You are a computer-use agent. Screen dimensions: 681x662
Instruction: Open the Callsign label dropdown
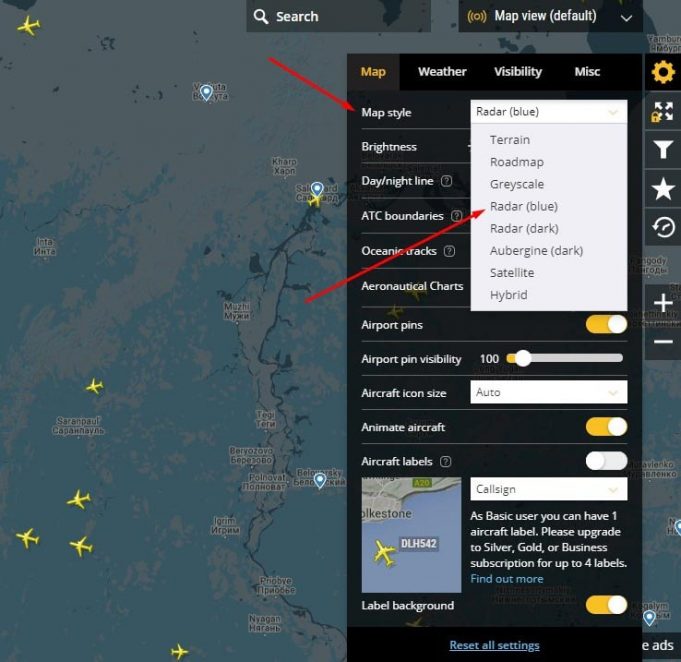pyautogui.click(x=549, y=489)
